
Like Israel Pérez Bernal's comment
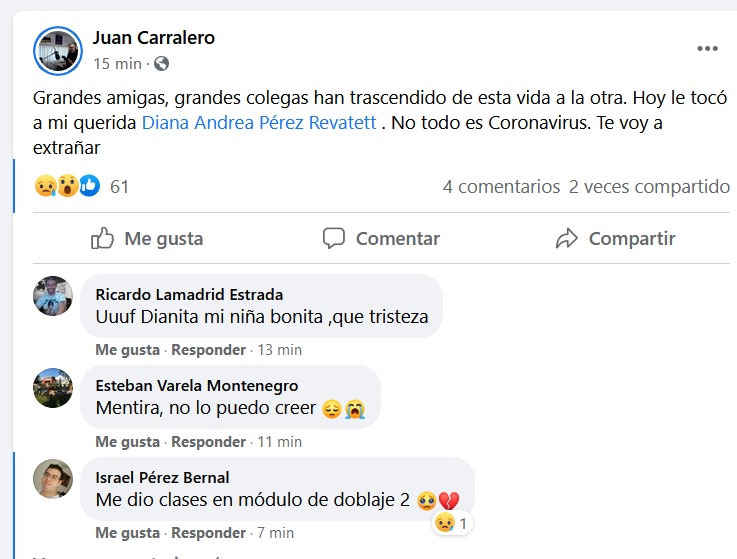(127, 533)
